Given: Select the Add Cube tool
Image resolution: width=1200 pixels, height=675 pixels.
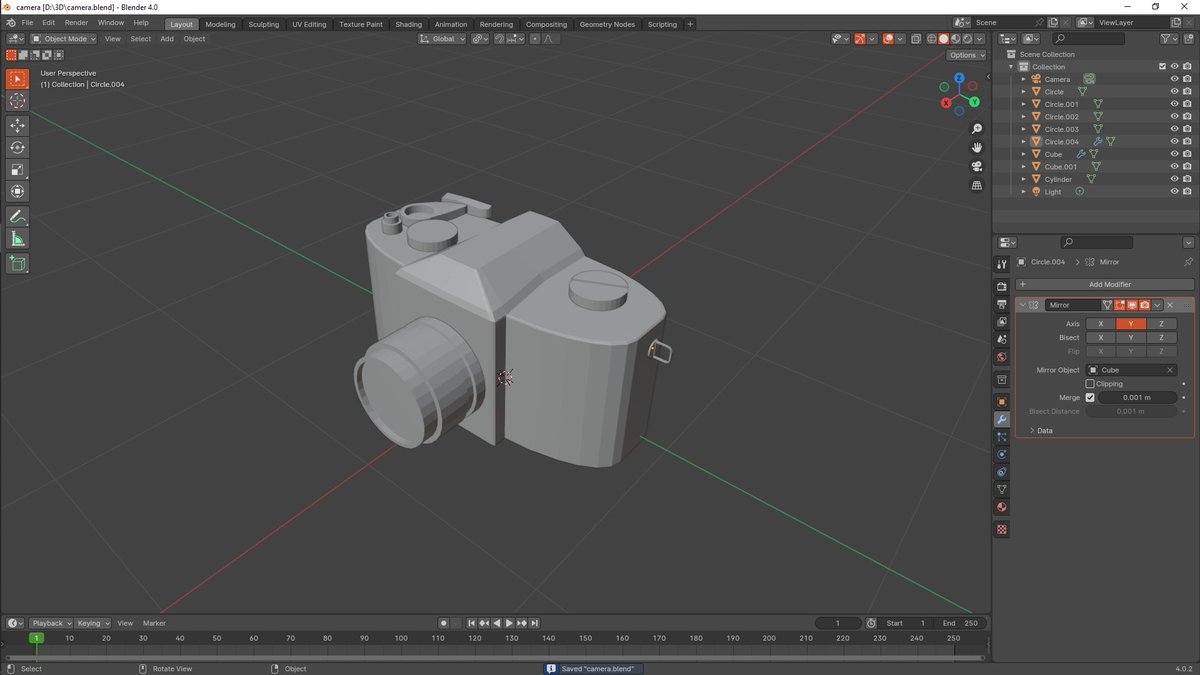Looking at the screenshot, I should coord(17,263).
